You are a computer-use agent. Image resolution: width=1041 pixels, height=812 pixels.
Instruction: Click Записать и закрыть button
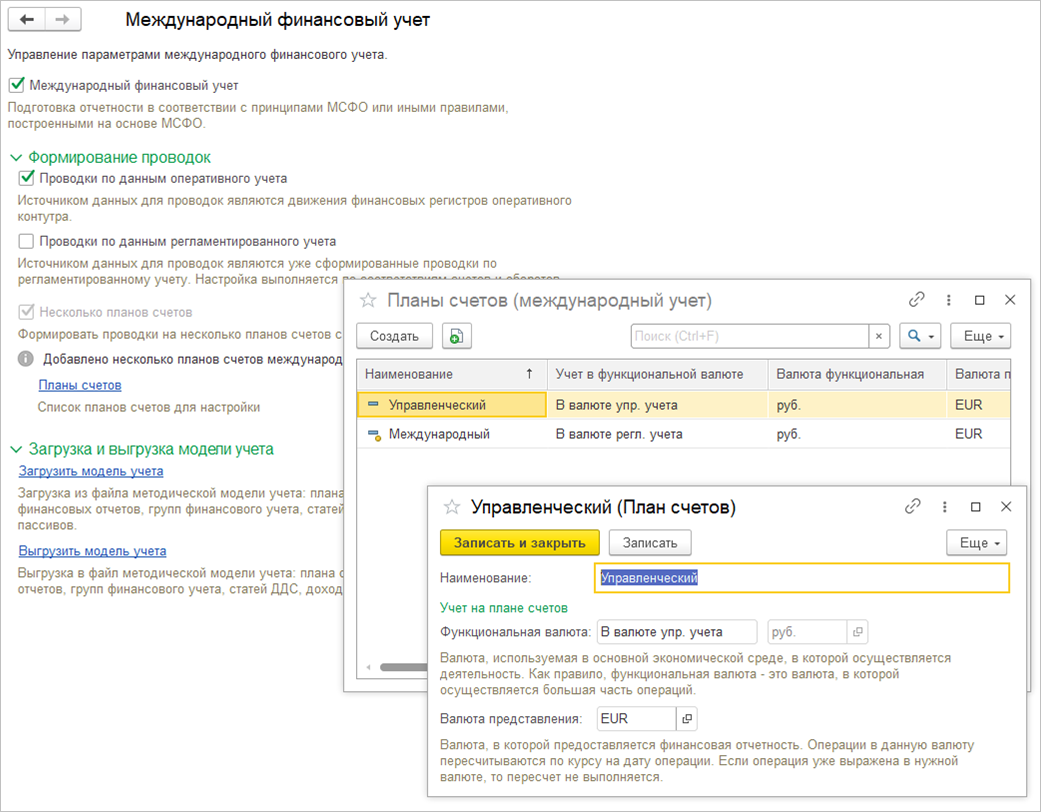click(520, 542)
